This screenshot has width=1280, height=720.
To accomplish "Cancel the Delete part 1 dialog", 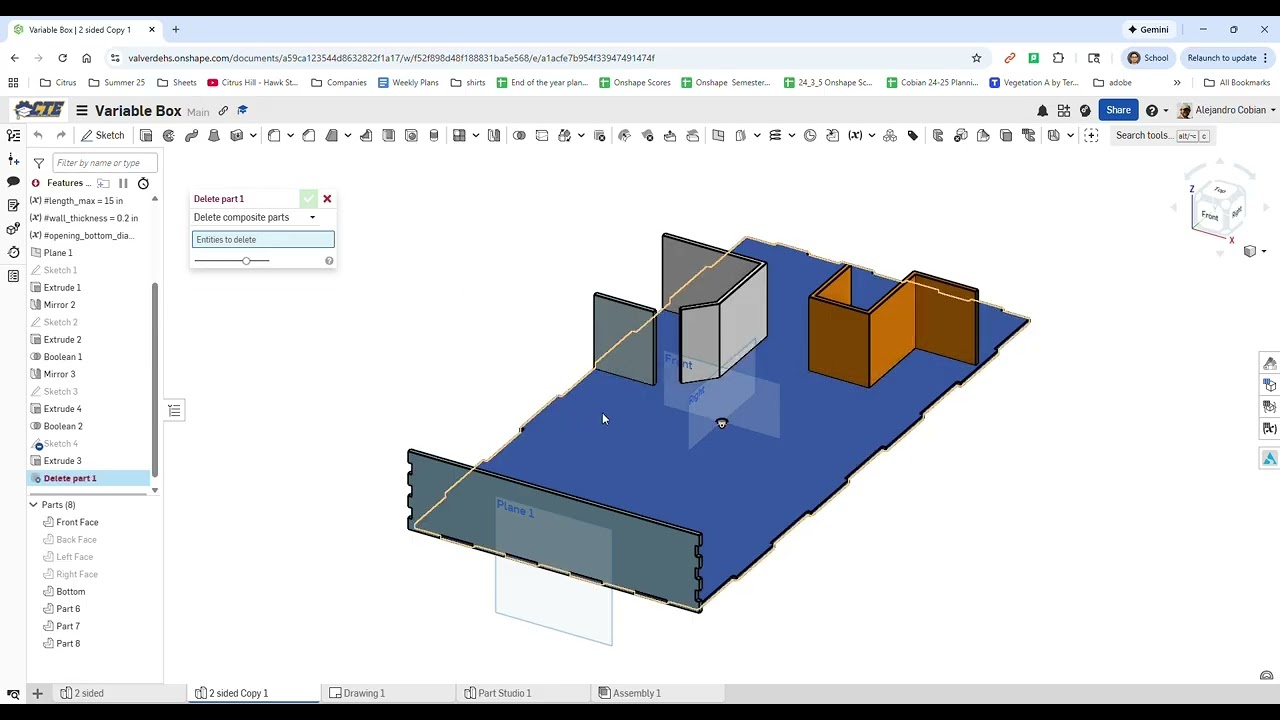I will pos(327,199).
